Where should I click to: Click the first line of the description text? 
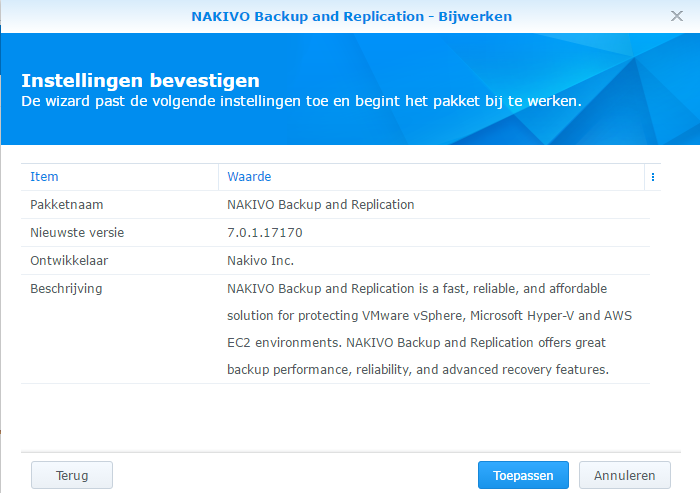[x=417, y=289]
